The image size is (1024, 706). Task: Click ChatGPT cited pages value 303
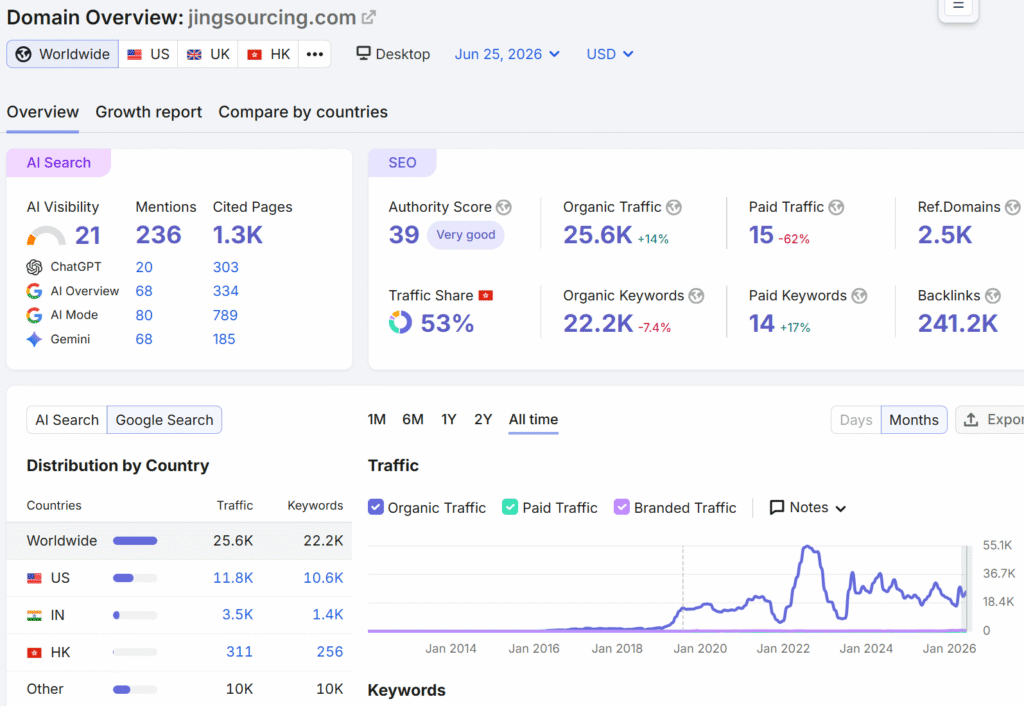226,267
